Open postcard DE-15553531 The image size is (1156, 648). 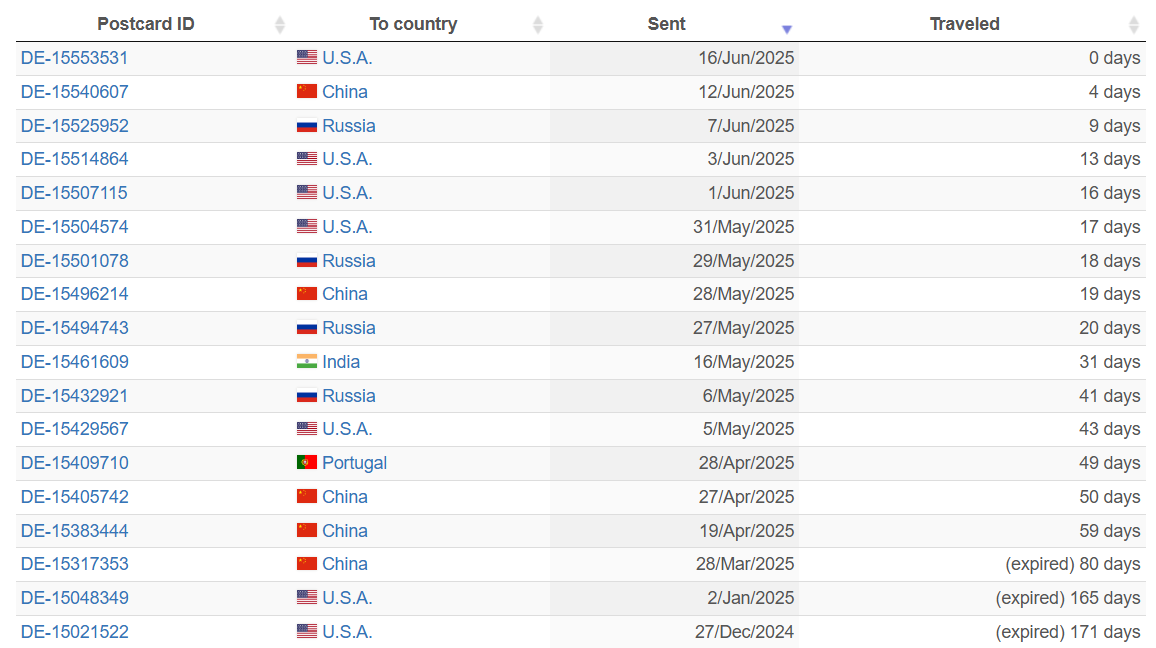pyautogui.click(x=74, y=58)
